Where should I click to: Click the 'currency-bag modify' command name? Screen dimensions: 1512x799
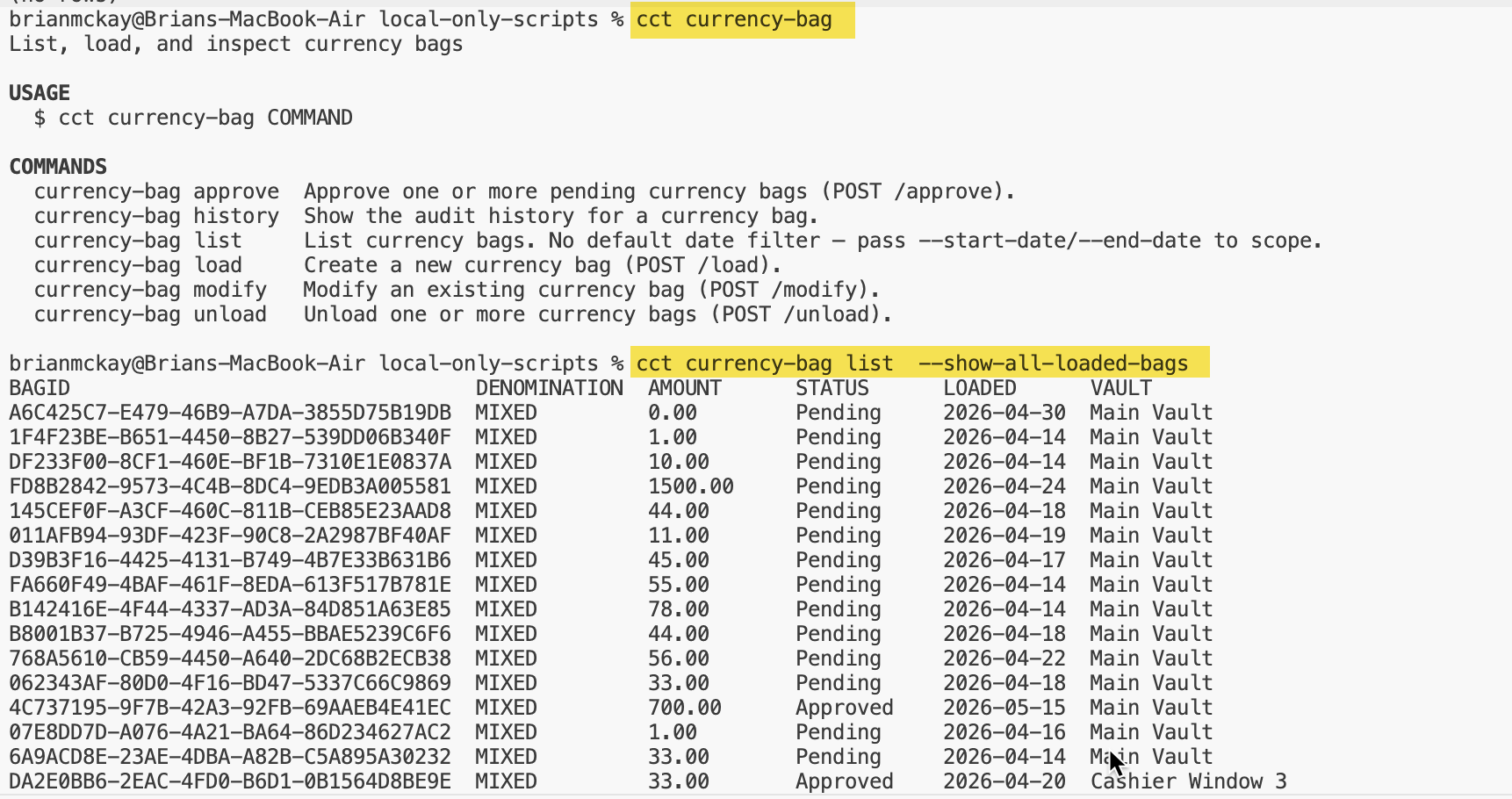coord(150,290)
